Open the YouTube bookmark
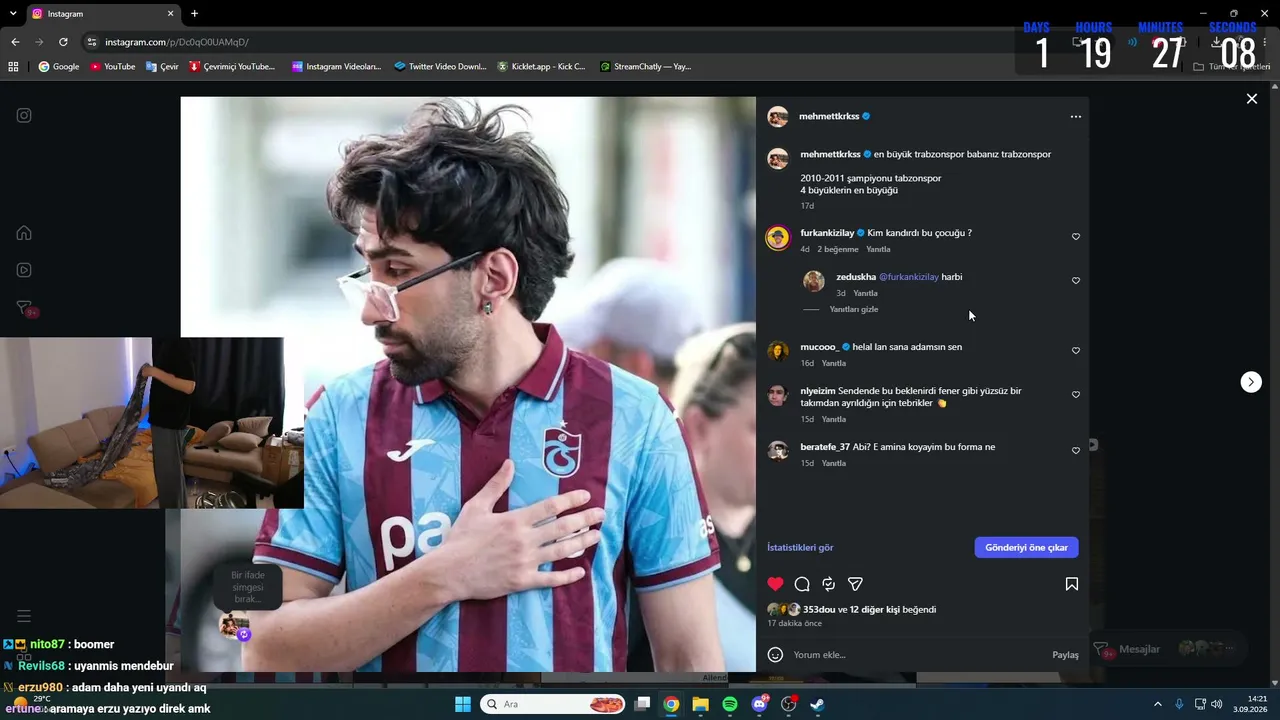The width and height of the screenshot is (1280, 720). coord(113,67)
